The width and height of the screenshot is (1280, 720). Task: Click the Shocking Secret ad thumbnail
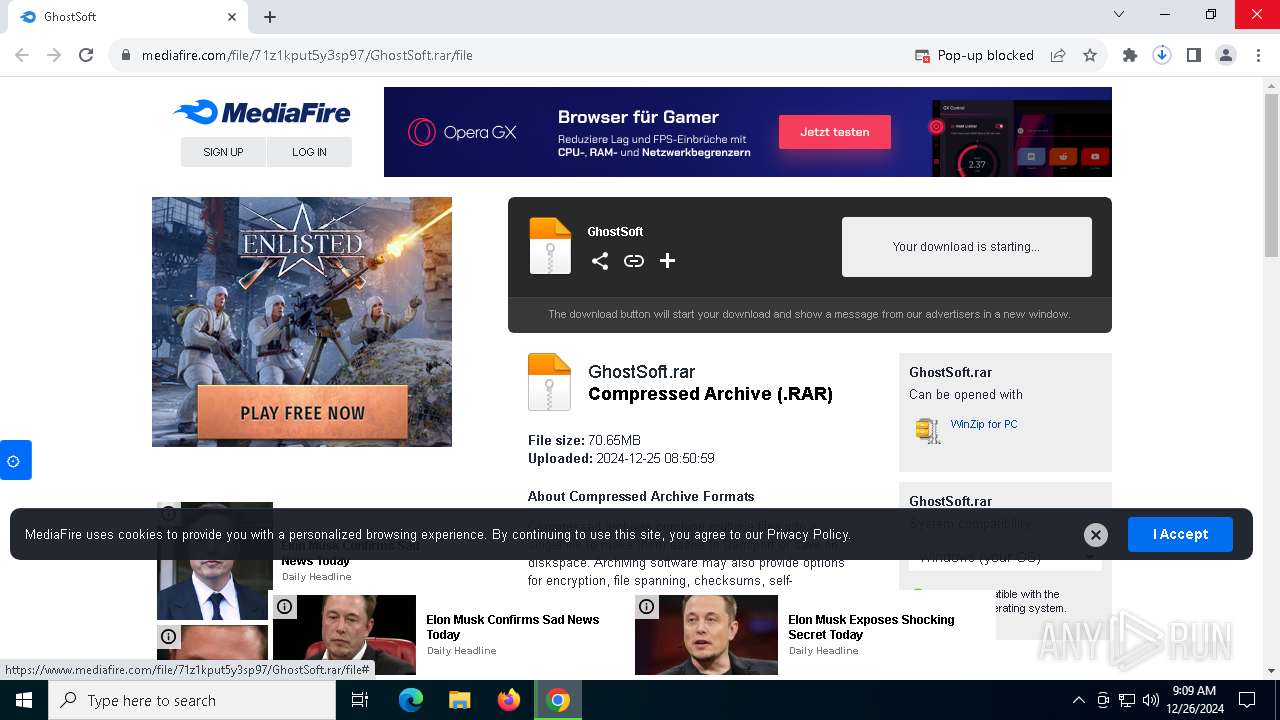[706, 635]
